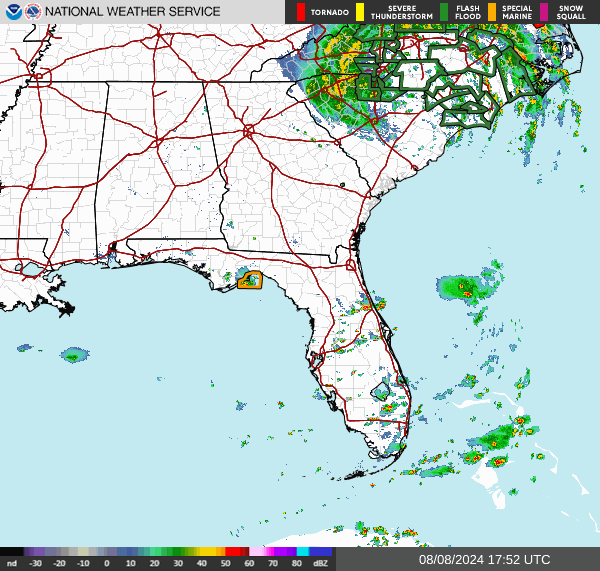Click the SPECIAL MARINE legend label
The width and height of the screenshot is (600, 571).
point(517,13)
